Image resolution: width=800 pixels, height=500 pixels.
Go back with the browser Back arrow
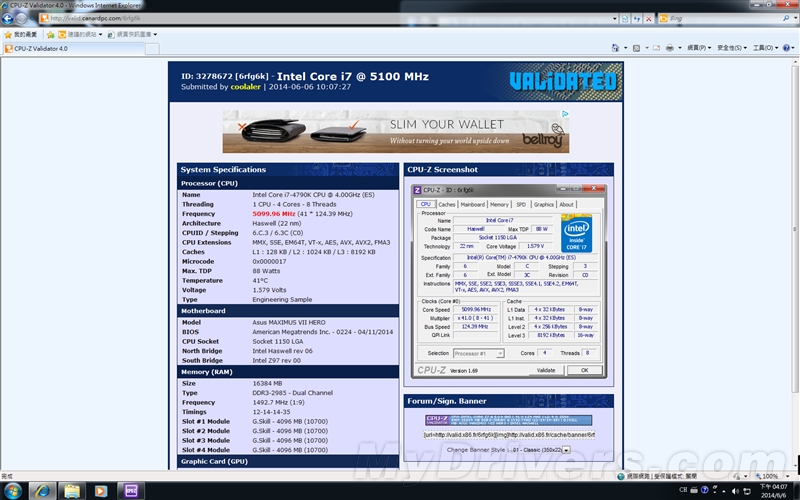point(7,18)
